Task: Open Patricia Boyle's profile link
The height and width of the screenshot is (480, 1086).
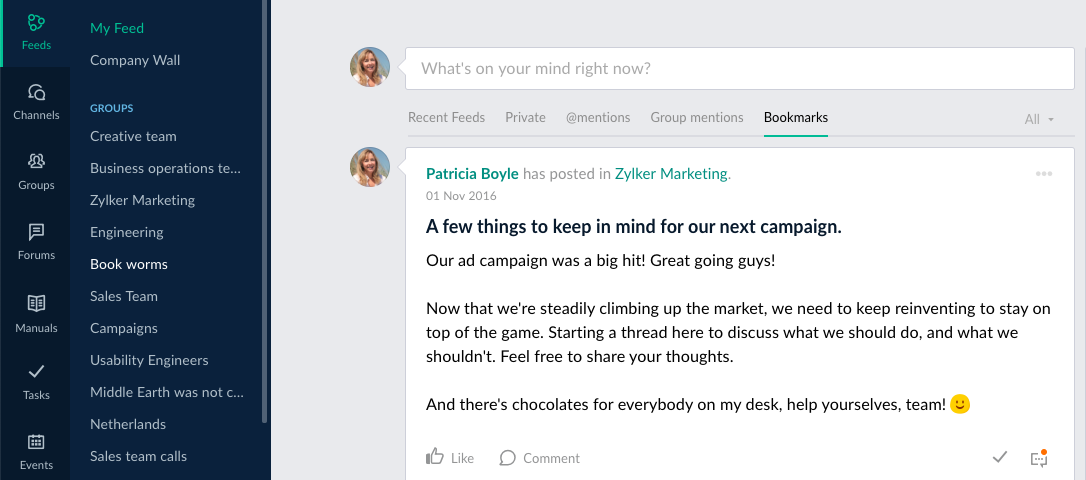Action: [472, 173]
